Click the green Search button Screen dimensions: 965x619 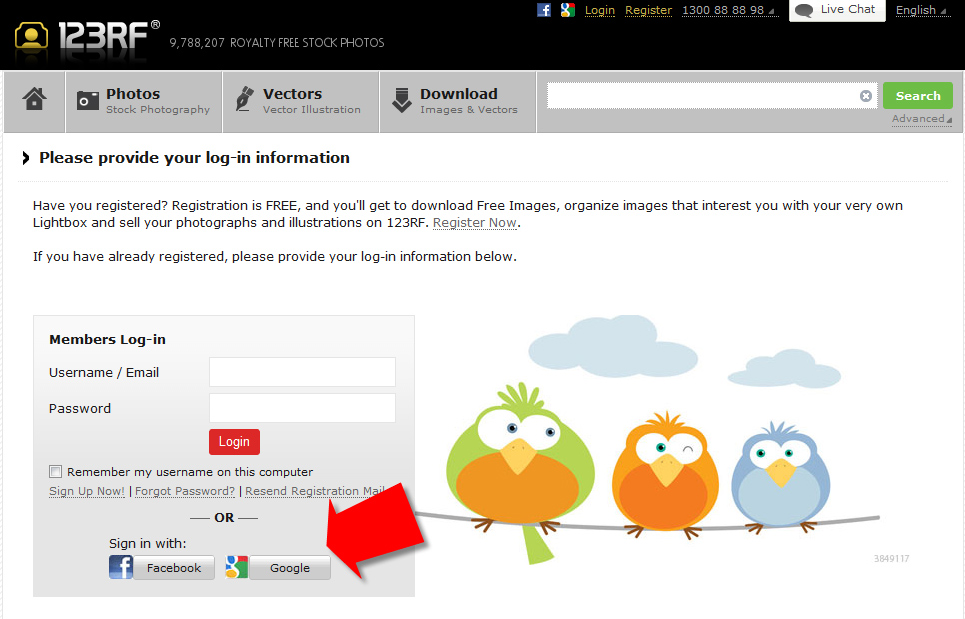[x=918, y=95]
